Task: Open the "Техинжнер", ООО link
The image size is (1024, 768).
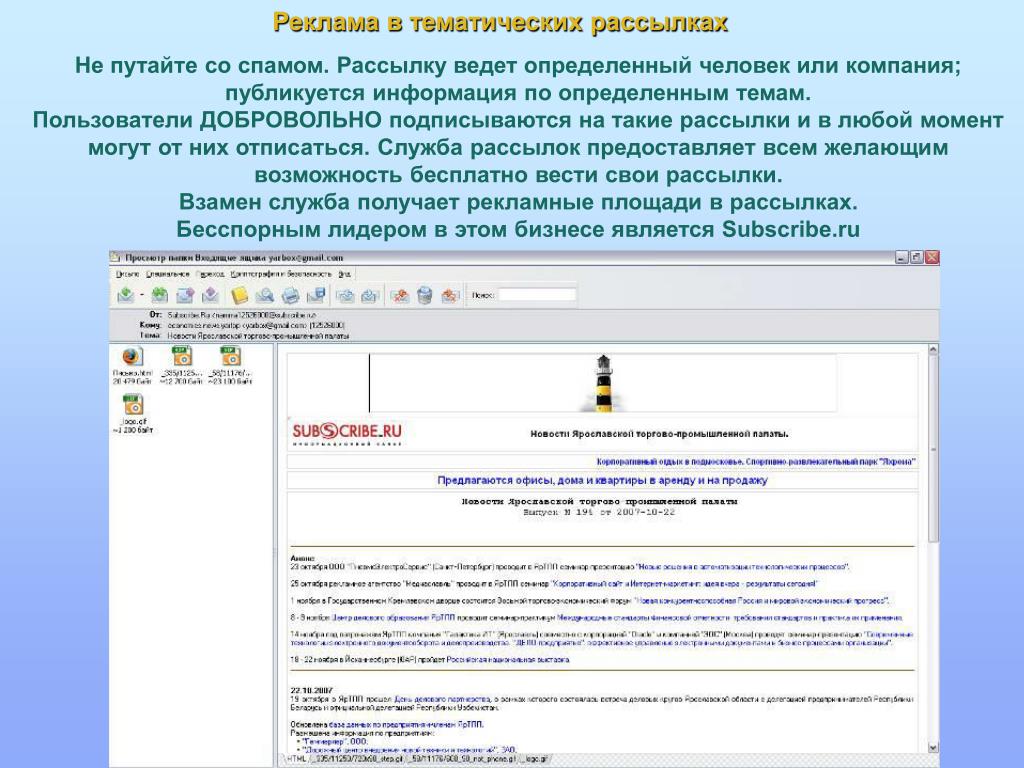Action: tap(335, 742)
